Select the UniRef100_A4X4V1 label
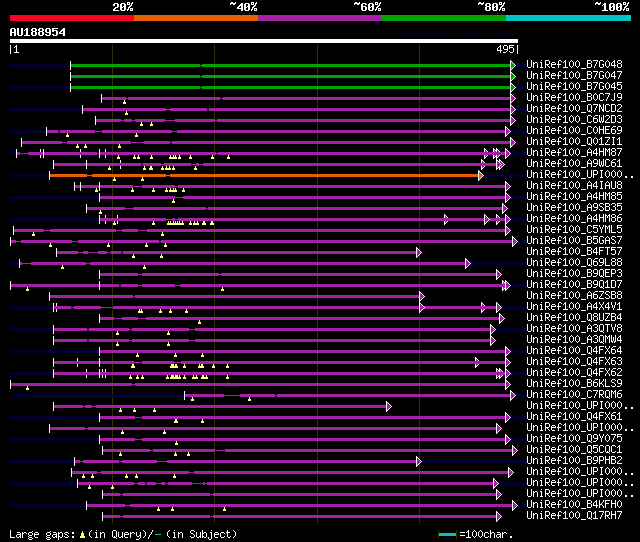This screenshot has height=542, width=640. (x=574, y=307)
